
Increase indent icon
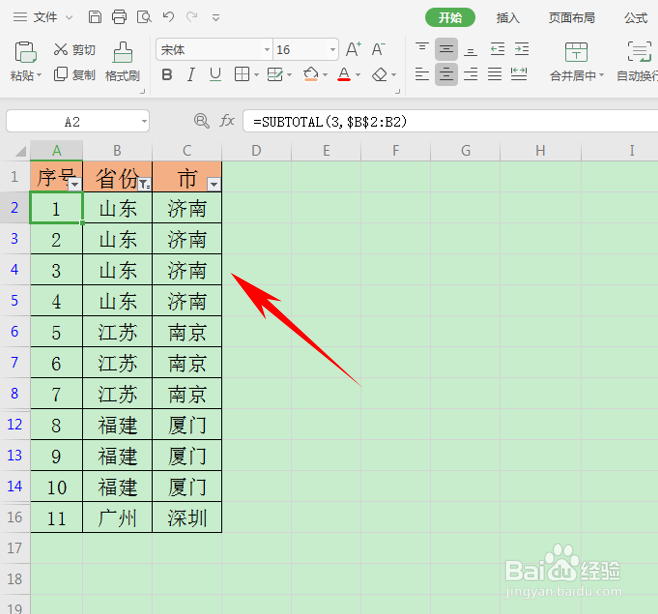click(x=522, y=49)
